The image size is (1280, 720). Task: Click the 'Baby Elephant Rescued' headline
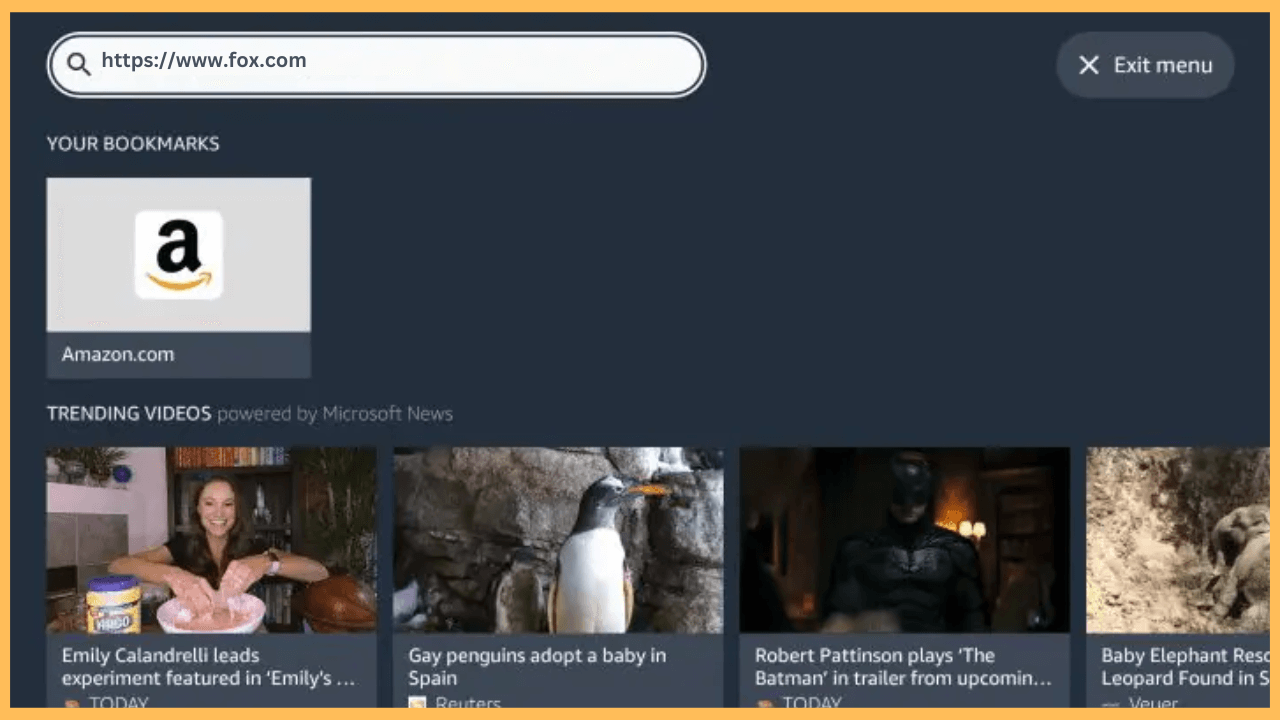coord(1184,667)
